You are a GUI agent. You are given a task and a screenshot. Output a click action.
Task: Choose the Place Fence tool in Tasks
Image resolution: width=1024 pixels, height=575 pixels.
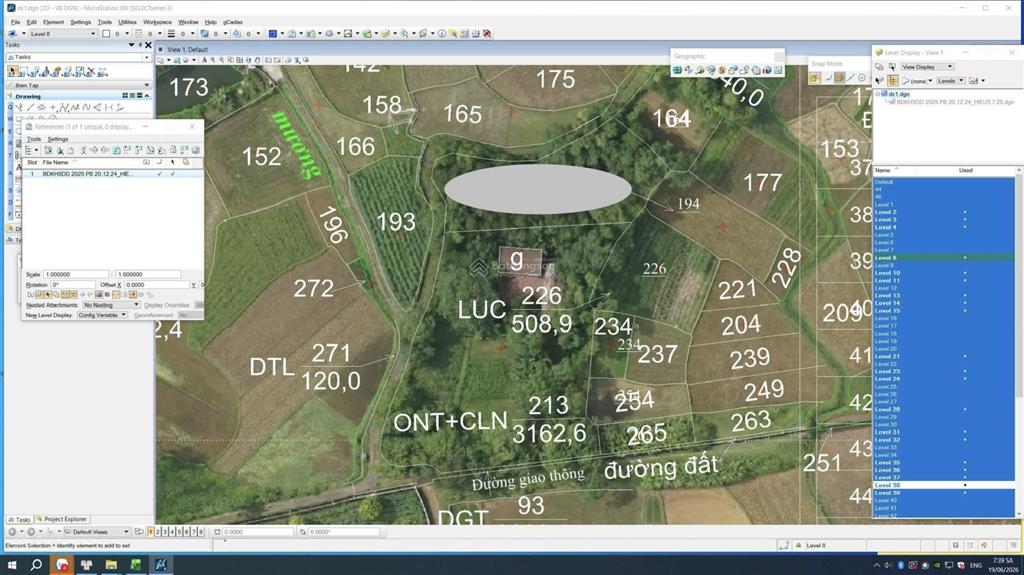pos(24,71)
